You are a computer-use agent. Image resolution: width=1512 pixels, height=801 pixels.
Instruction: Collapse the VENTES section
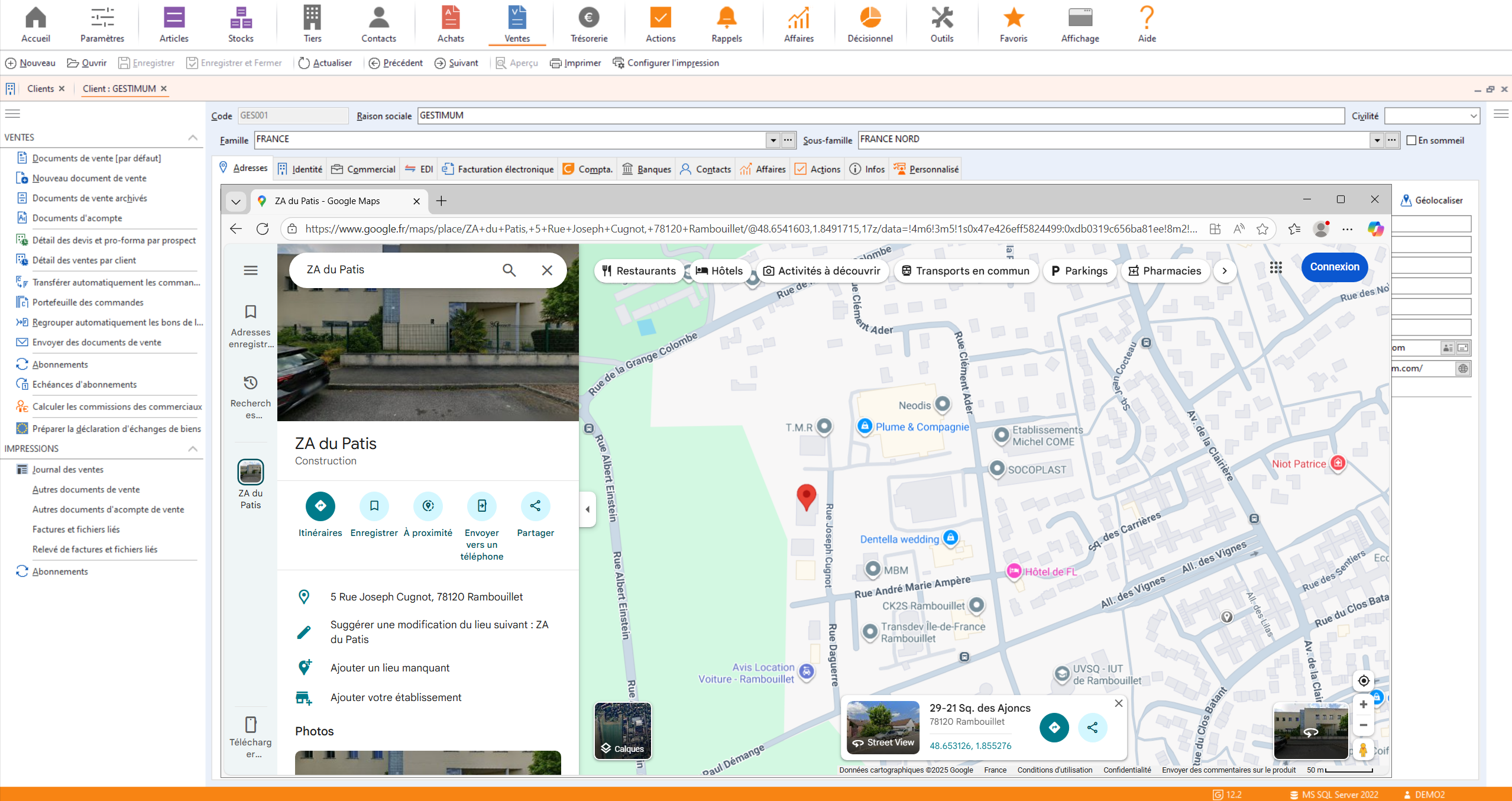tap(192, 137)
